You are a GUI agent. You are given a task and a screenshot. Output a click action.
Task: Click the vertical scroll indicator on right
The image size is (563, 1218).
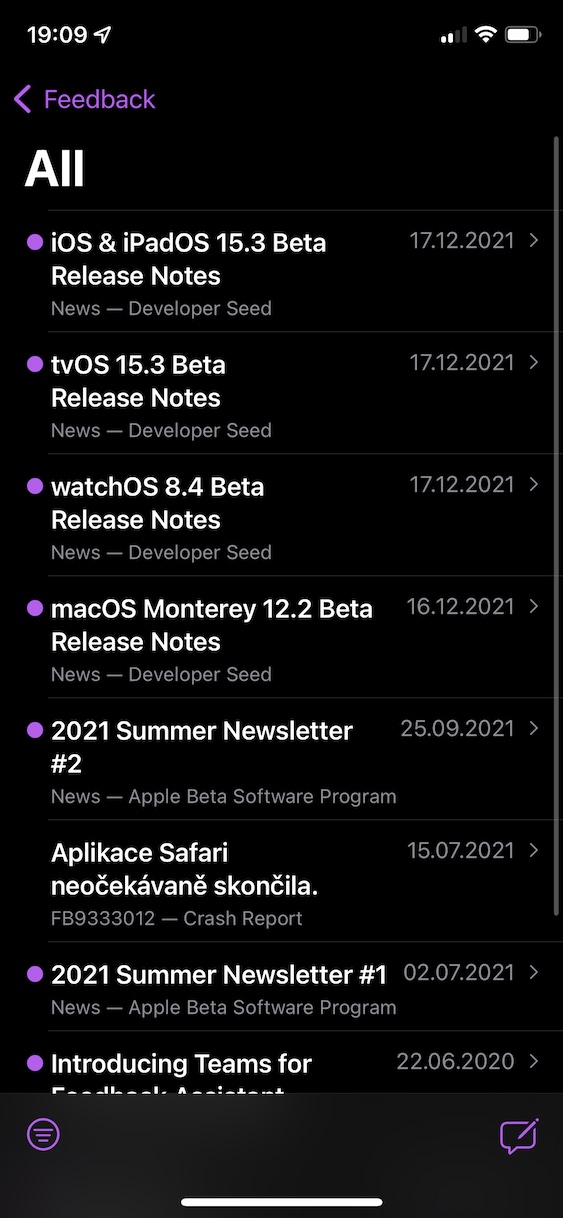(556, 527)
